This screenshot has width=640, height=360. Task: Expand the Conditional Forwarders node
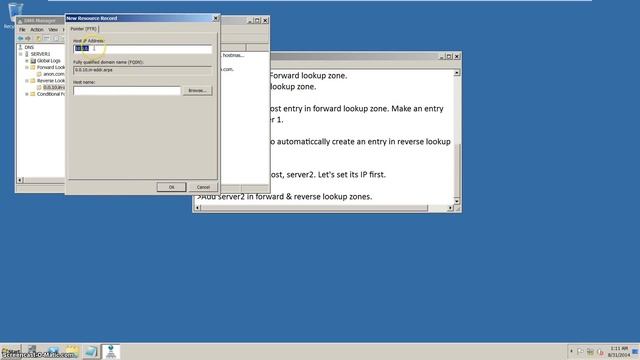[x=27, y=94]
